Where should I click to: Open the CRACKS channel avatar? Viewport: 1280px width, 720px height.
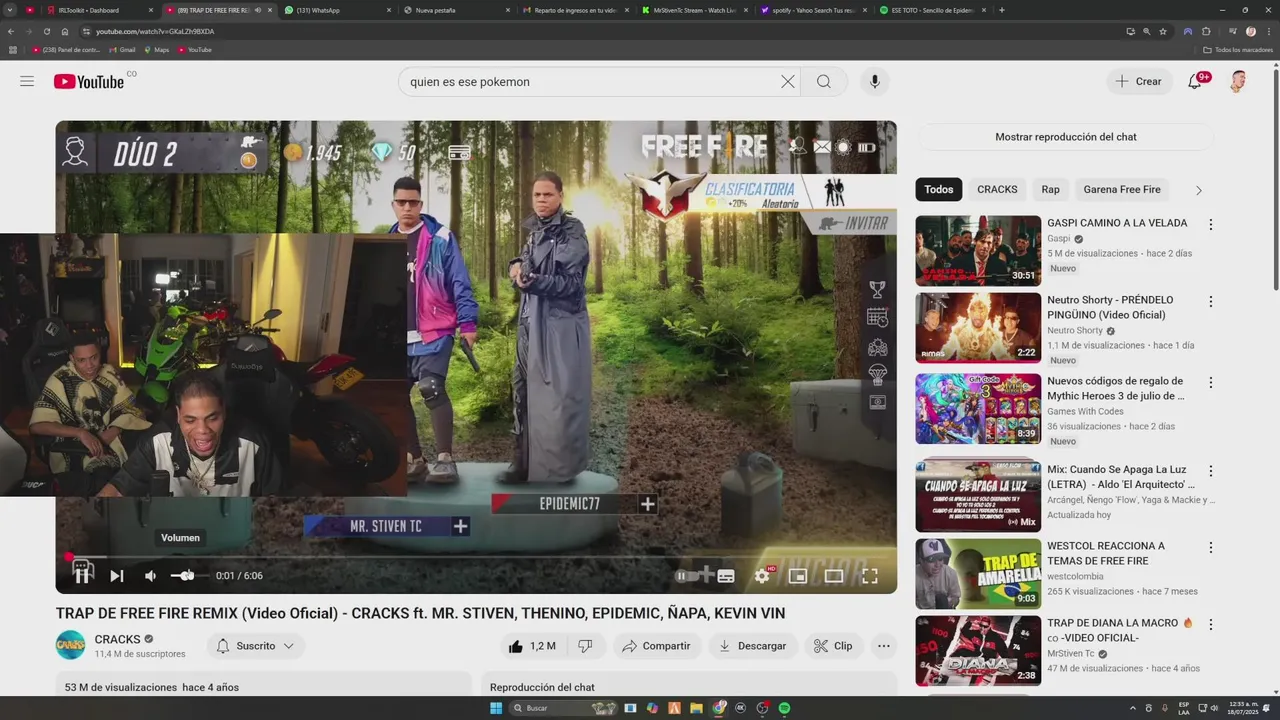click(x=70, y=645)
